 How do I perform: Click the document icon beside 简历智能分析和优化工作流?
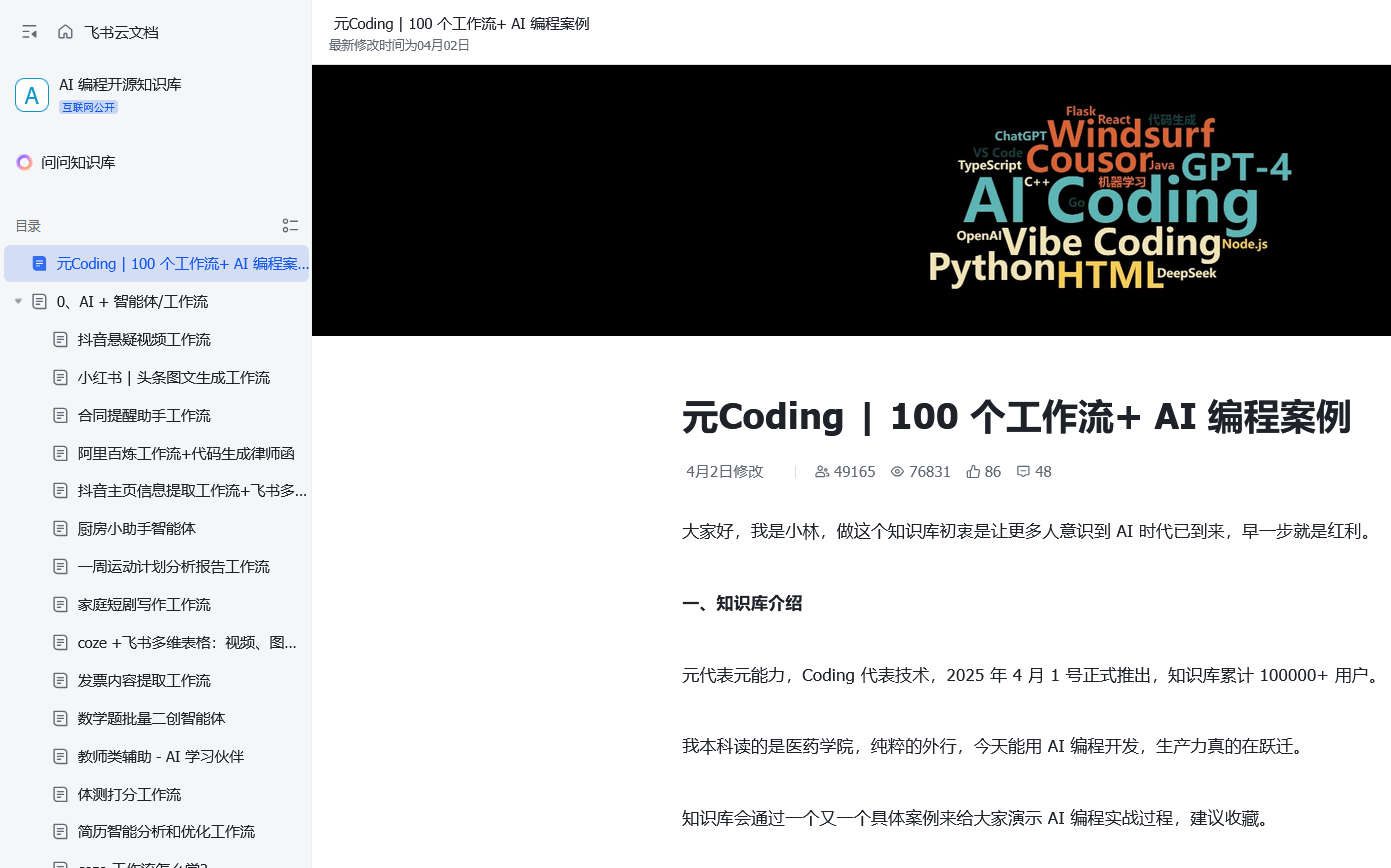(60, 832)
